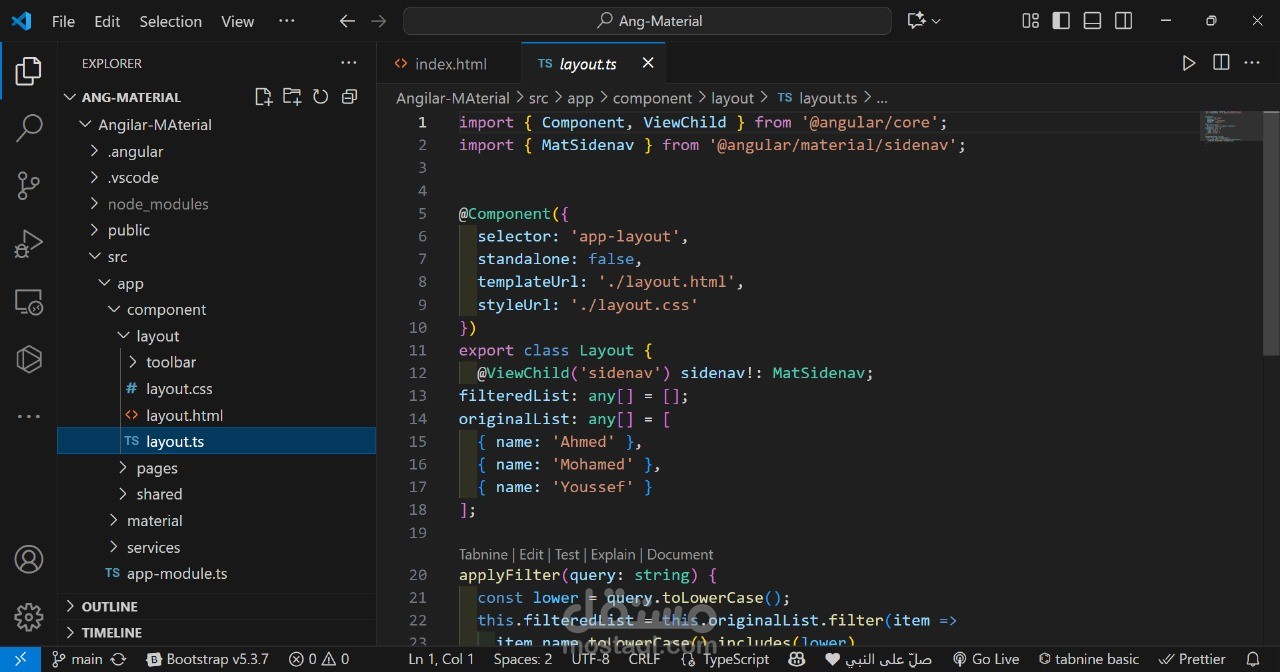The image size is (1280, 672).
Task: Click Tabnine Document code lens
Action: [680, 554]
